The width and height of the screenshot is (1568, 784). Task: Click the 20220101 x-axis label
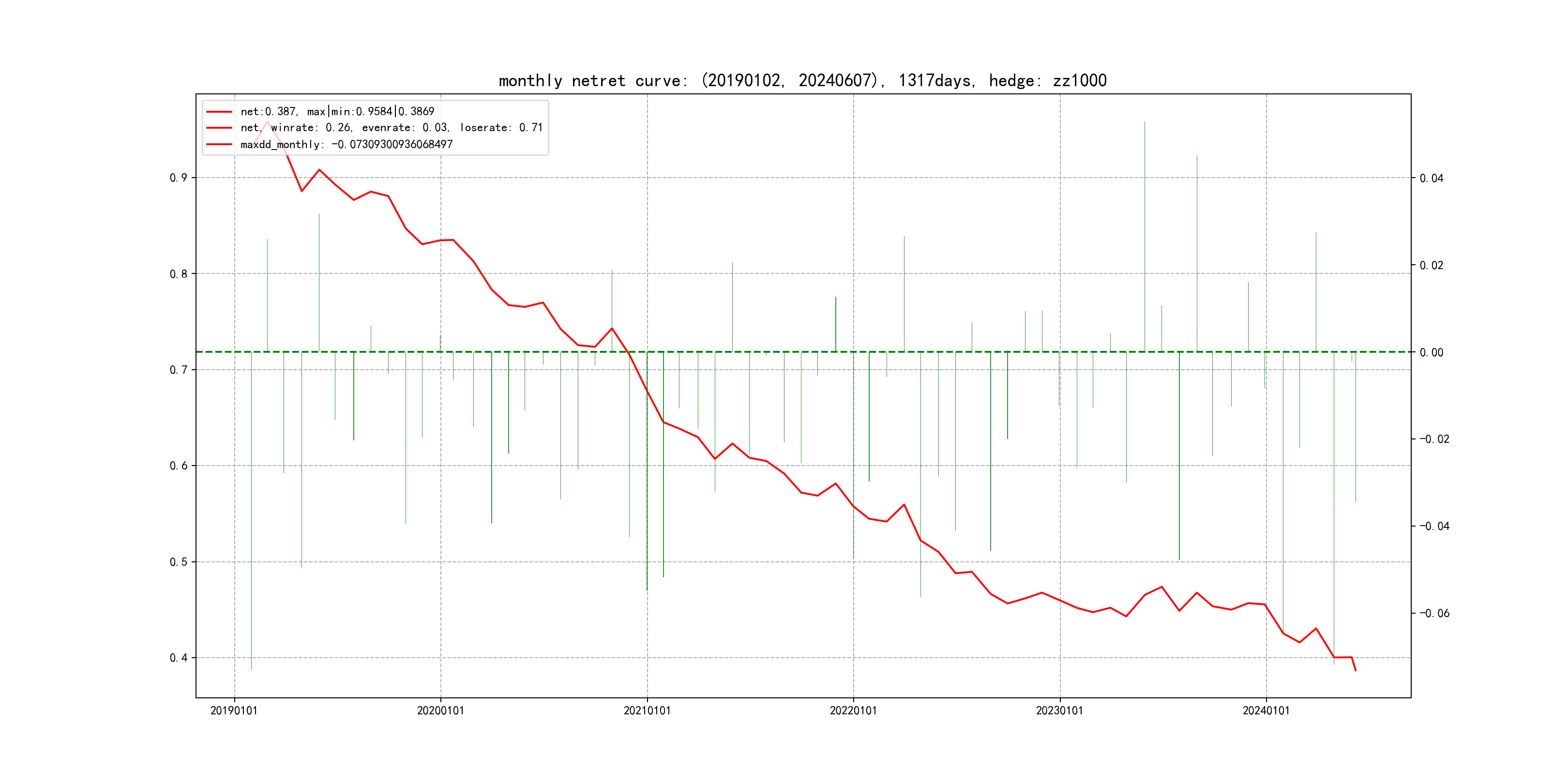coord(853,711)
